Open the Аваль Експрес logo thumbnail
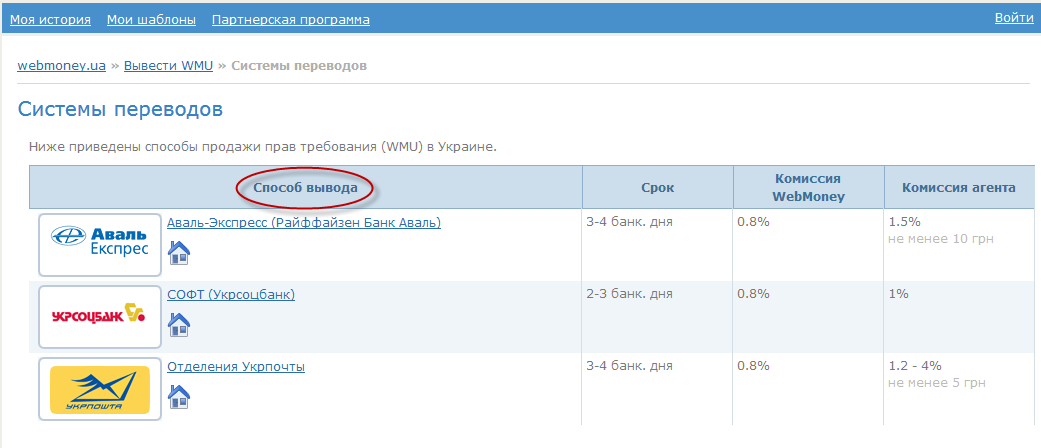 (100, 245)
